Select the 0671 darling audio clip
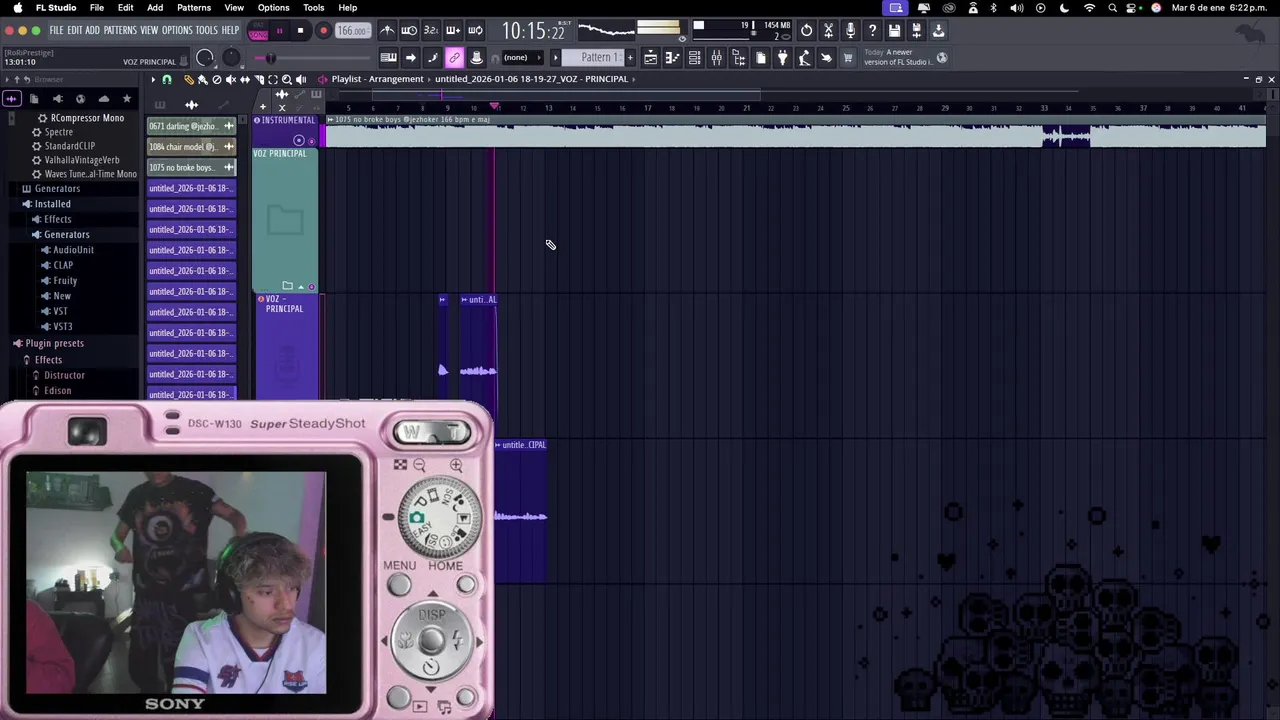Image resolution: width=1280 pixels, height=720 pixels. click(191, 126)
